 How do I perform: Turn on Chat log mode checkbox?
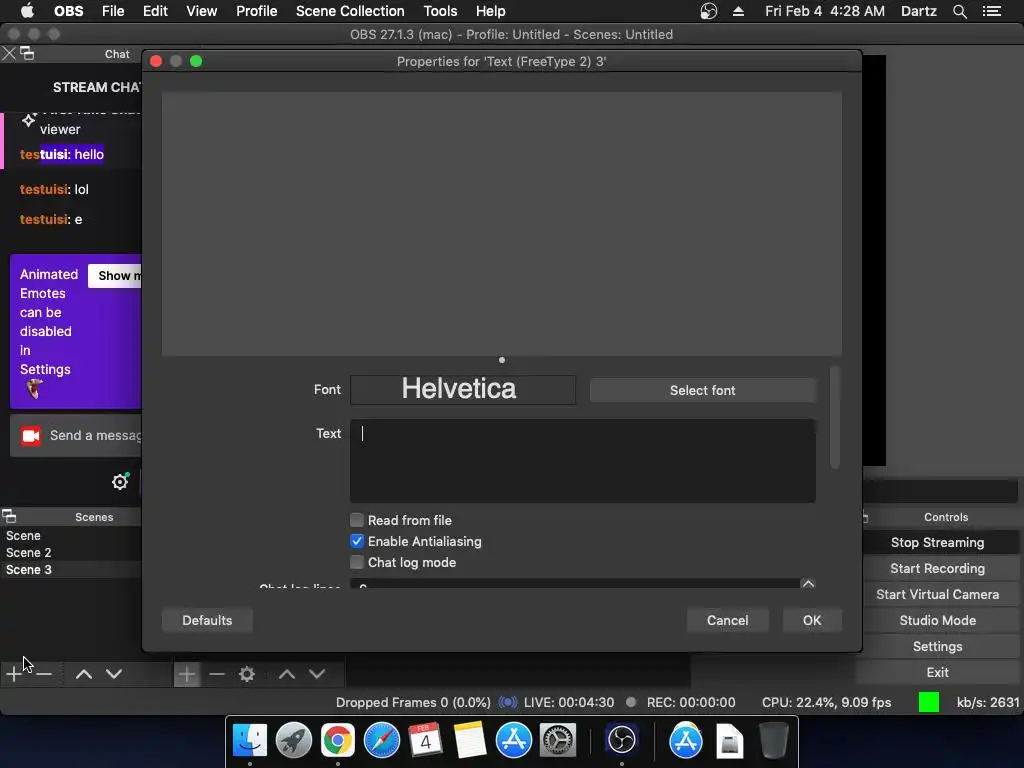click(357, 562)
